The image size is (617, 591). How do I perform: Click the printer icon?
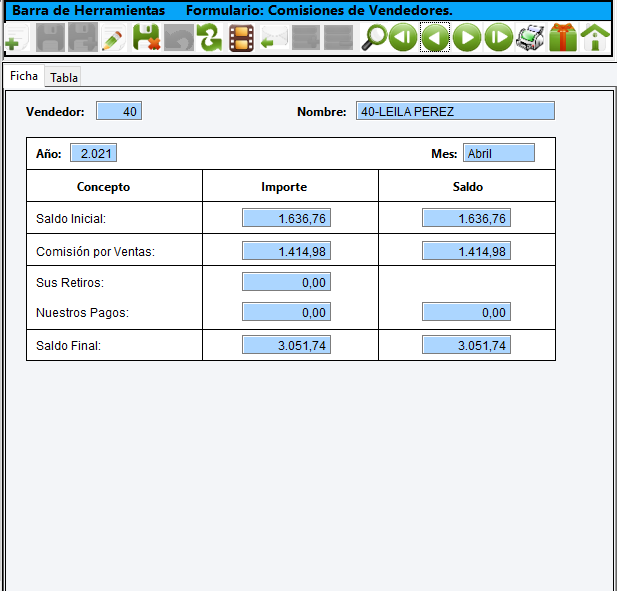(530, 38)
